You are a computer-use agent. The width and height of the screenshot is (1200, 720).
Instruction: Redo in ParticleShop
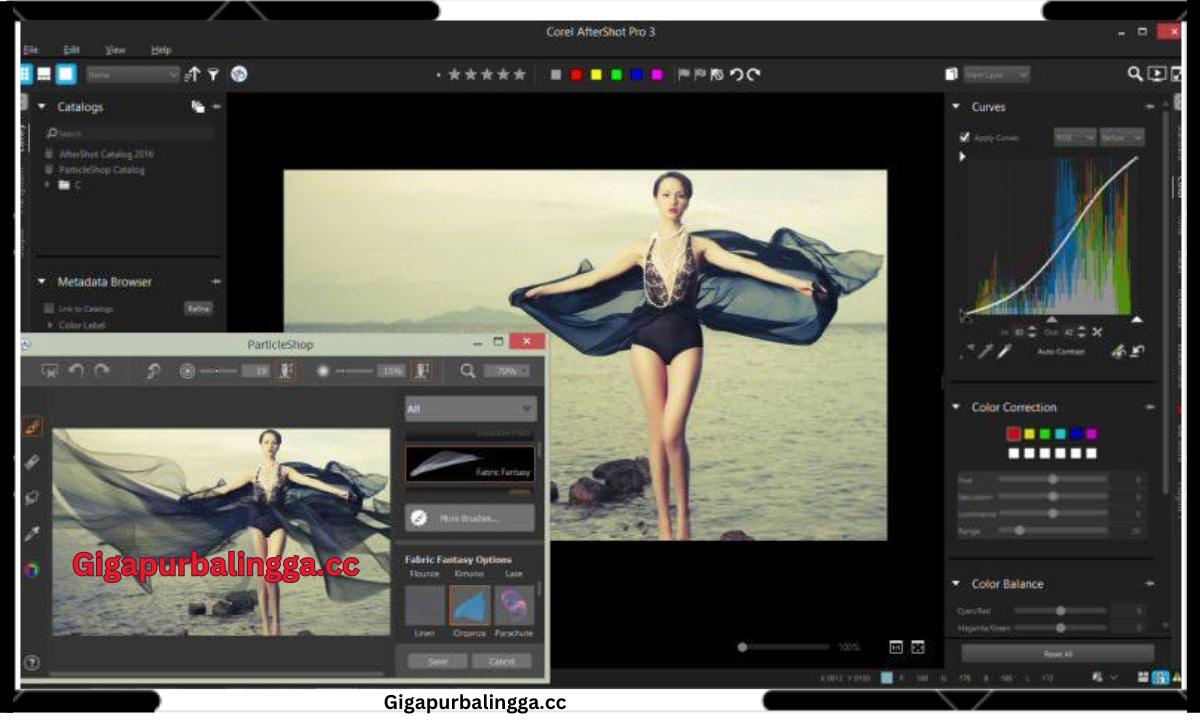[x=101, y=371]
